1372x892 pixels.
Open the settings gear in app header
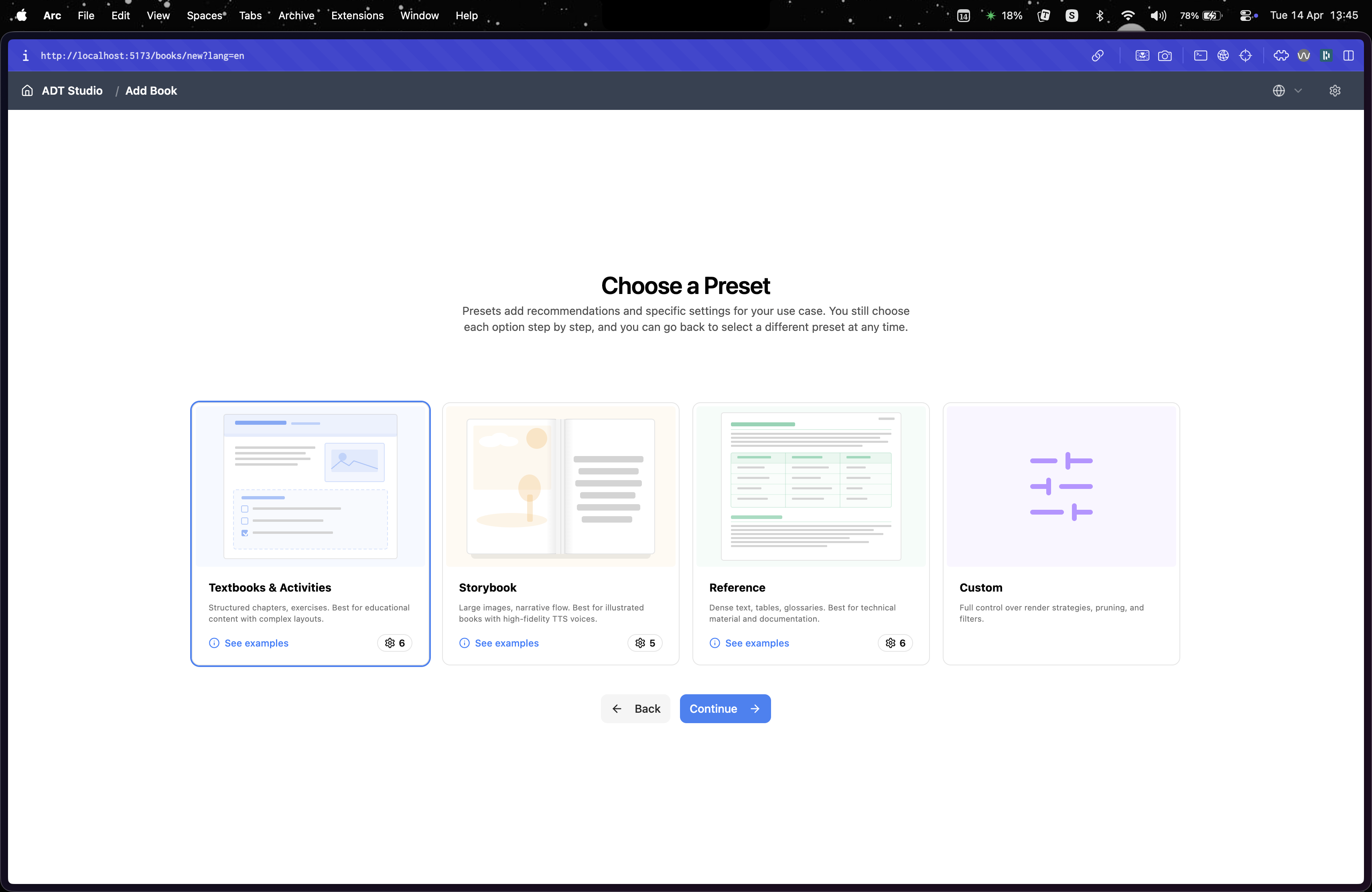[x=1335, y=91]
